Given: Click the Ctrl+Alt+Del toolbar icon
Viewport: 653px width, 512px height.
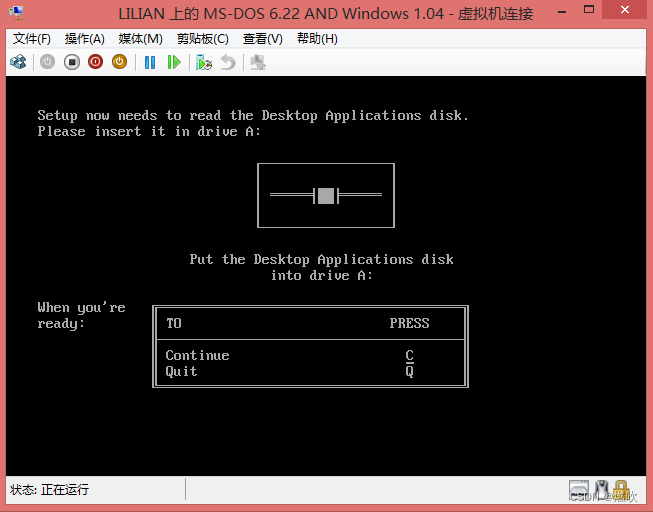Looking at the screenshot, I should [x=18, y=62].
